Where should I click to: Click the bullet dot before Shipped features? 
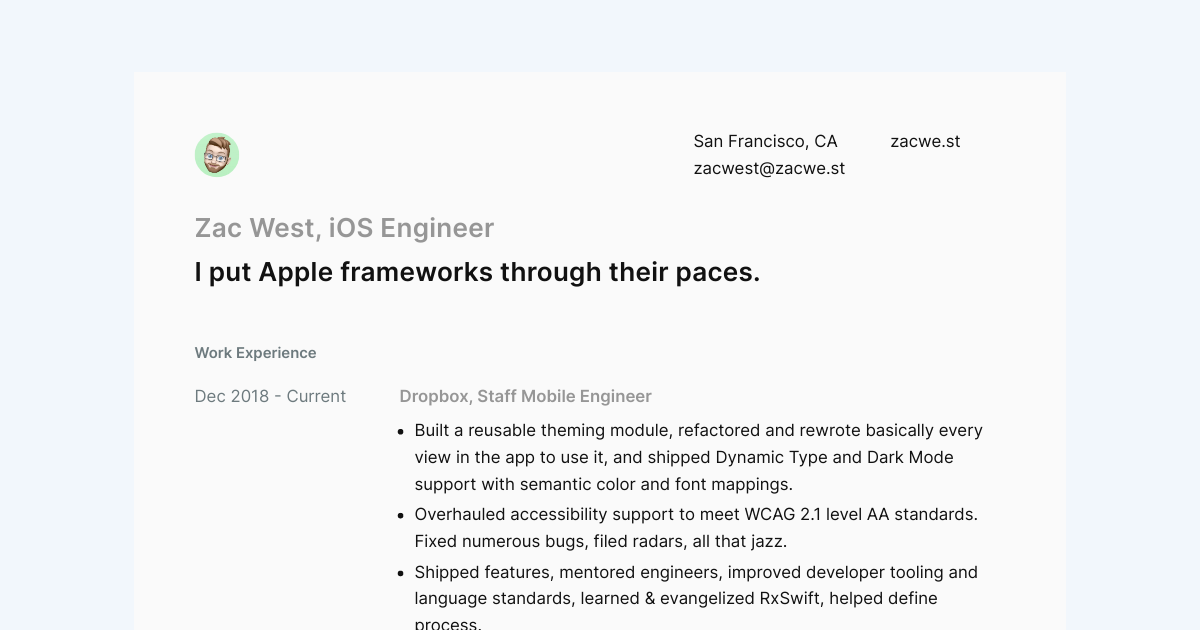pyautogui.click(x=401, y=573)
